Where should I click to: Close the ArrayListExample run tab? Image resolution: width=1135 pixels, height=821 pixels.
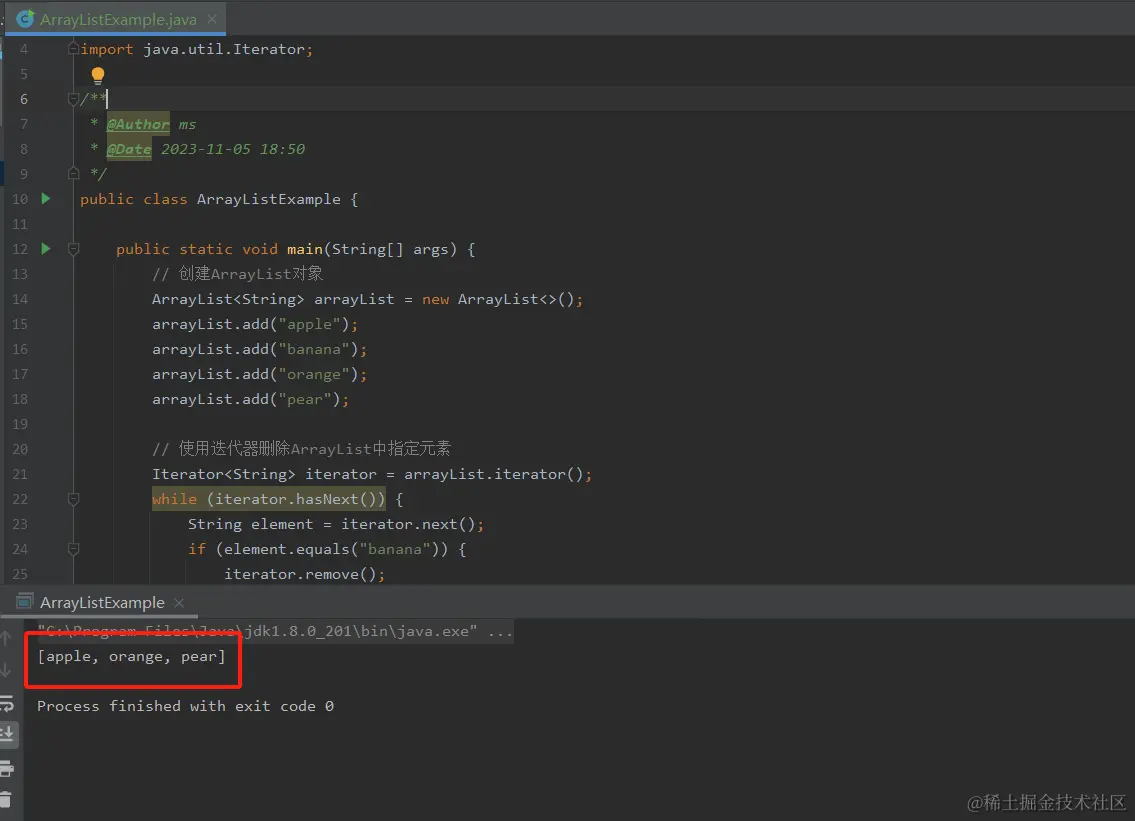179,602
